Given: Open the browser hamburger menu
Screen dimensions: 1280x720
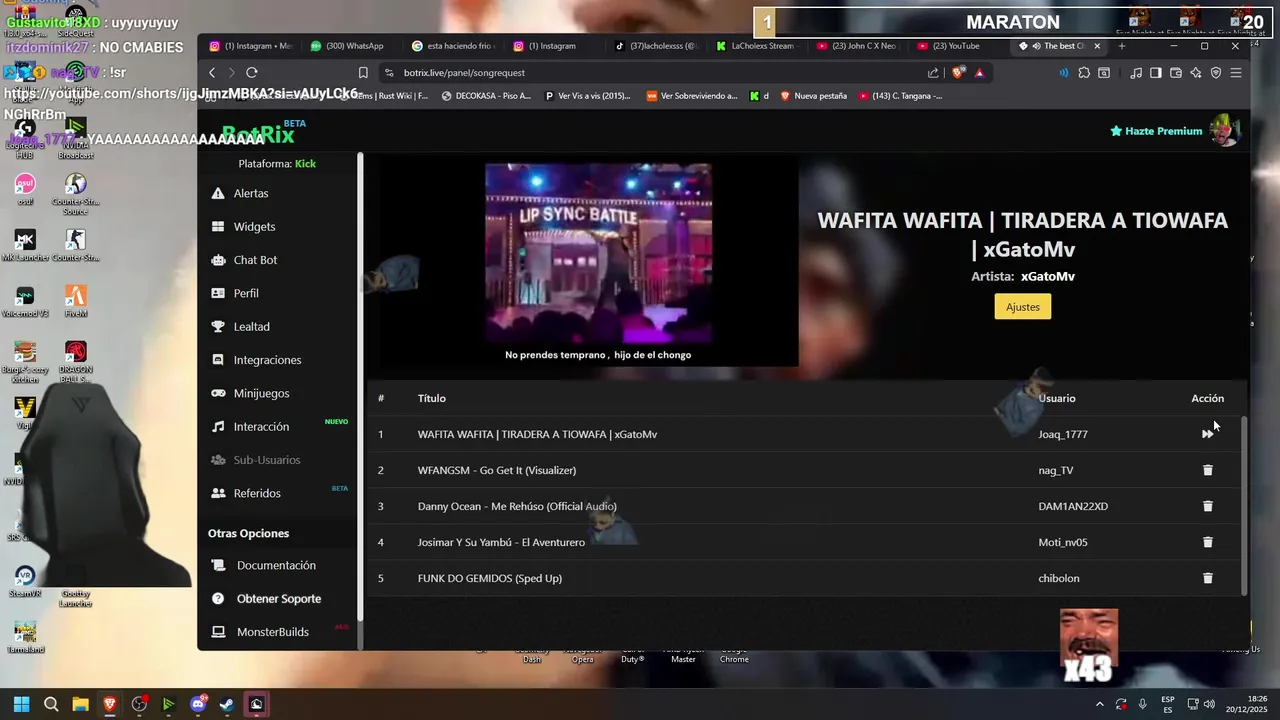Looking at the screenshot, I should point(1236,72).
